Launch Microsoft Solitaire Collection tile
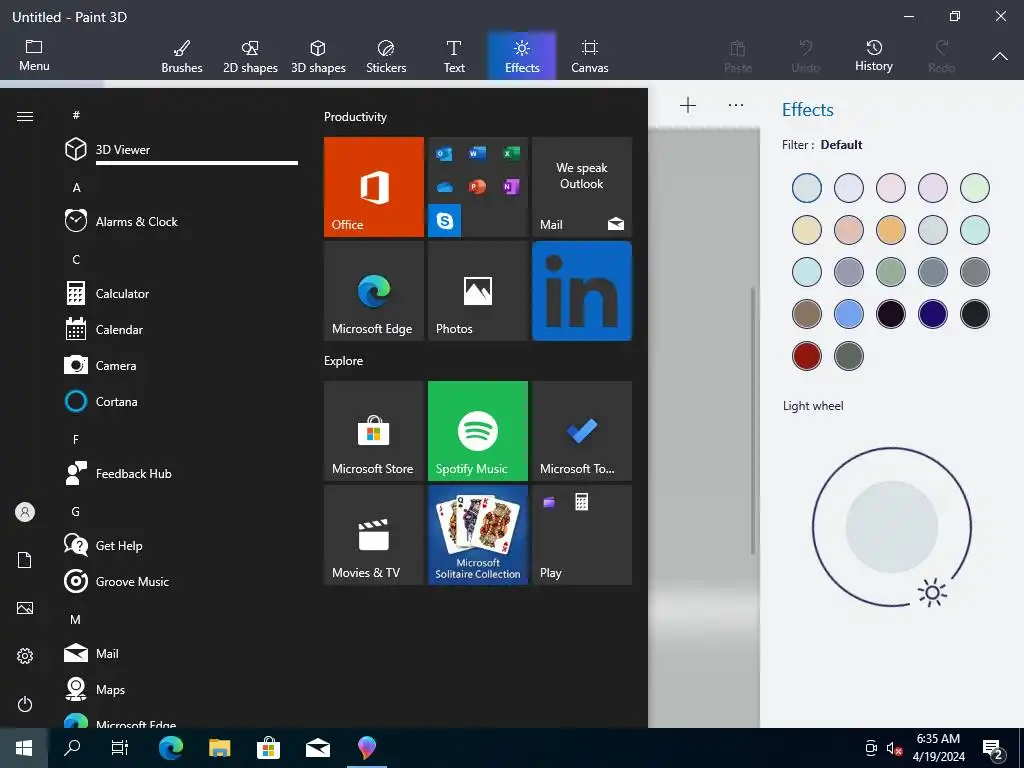Screen dimensions: 1024x768 coord(477,535)
